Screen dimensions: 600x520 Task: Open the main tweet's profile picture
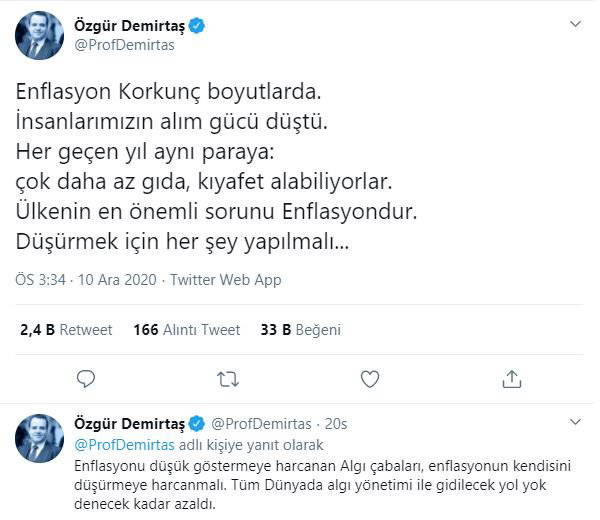point(40,36)
